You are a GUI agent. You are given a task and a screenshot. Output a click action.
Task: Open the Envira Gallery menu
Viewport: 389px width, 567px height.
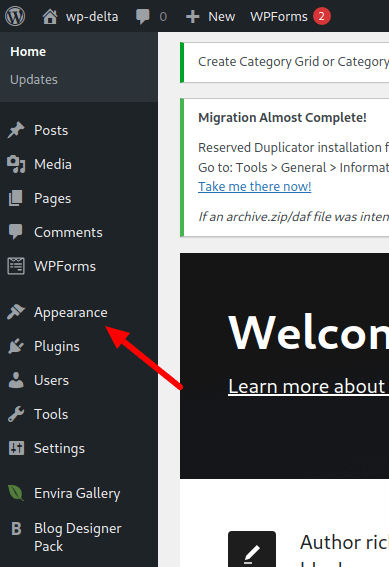coord(77,493)
